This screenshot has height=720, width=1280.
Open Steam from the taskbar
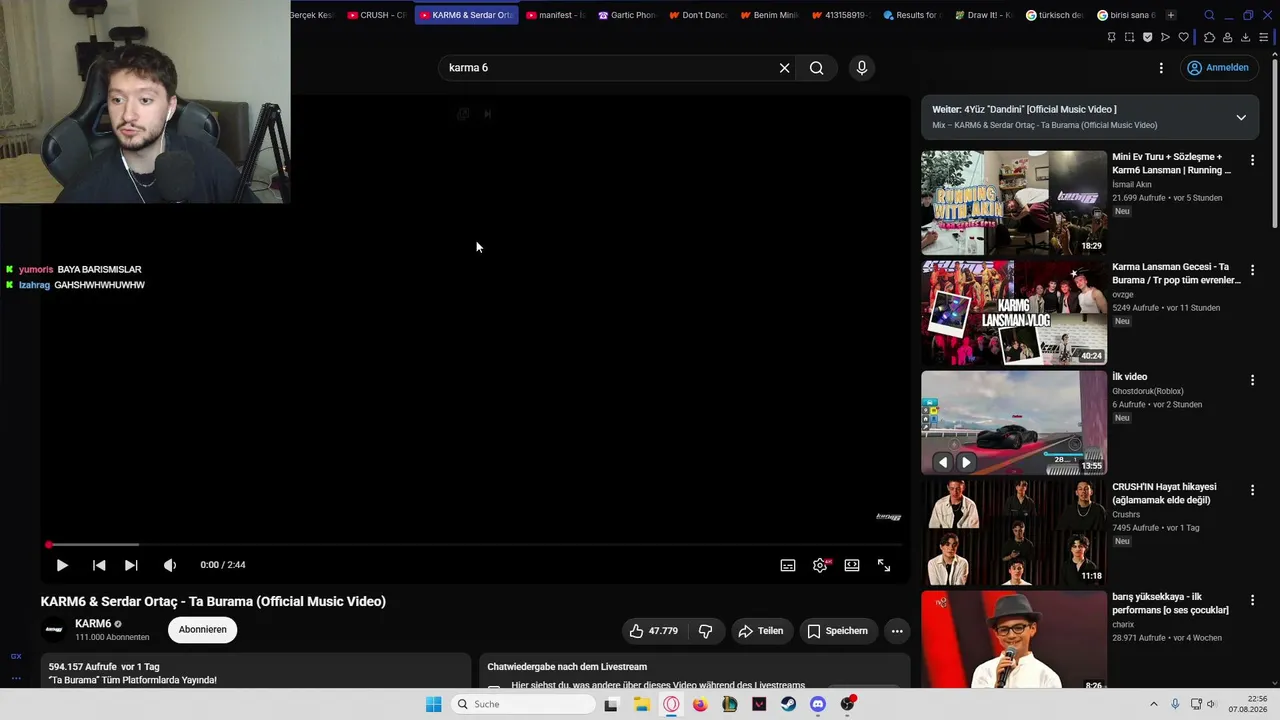[789, 704]
